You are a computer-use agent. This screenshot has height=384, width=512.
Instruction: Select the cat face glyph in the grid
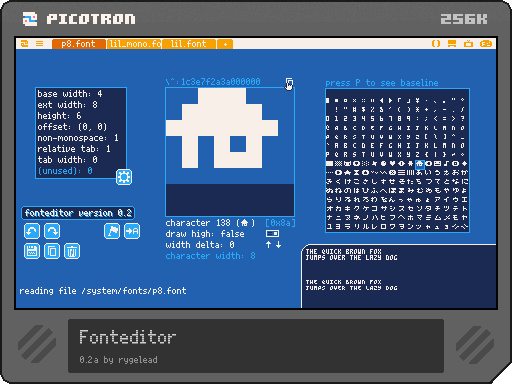click(x=348, y=164)
